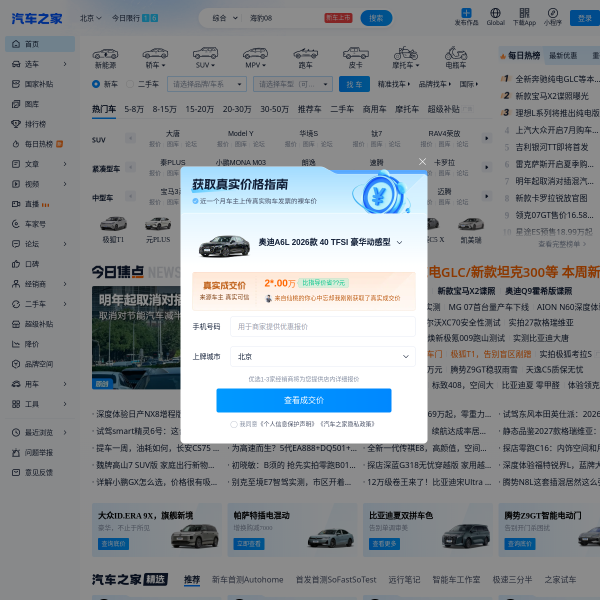Open 排行榜 in the sidebar
The height and width of the screenshot is (600, 600).
pos(40,124)
